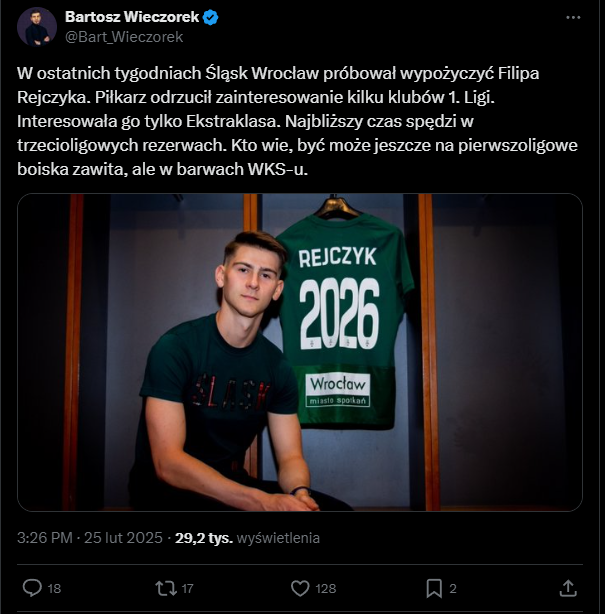Click the like count 128
Screen dimensions: 605x614
(325, 588)
